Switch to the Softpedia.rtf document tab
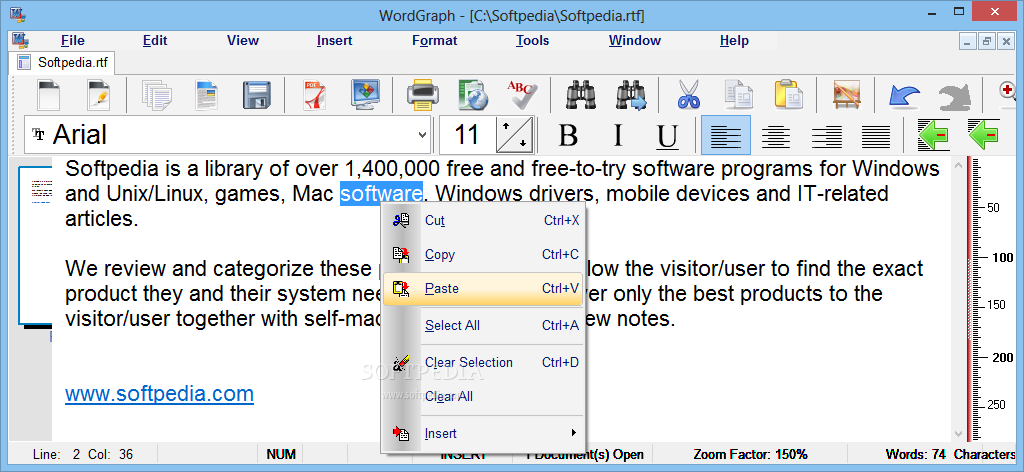Viewport: 1024px width, 472px height. pyautogui.click(x=63, y=63)
